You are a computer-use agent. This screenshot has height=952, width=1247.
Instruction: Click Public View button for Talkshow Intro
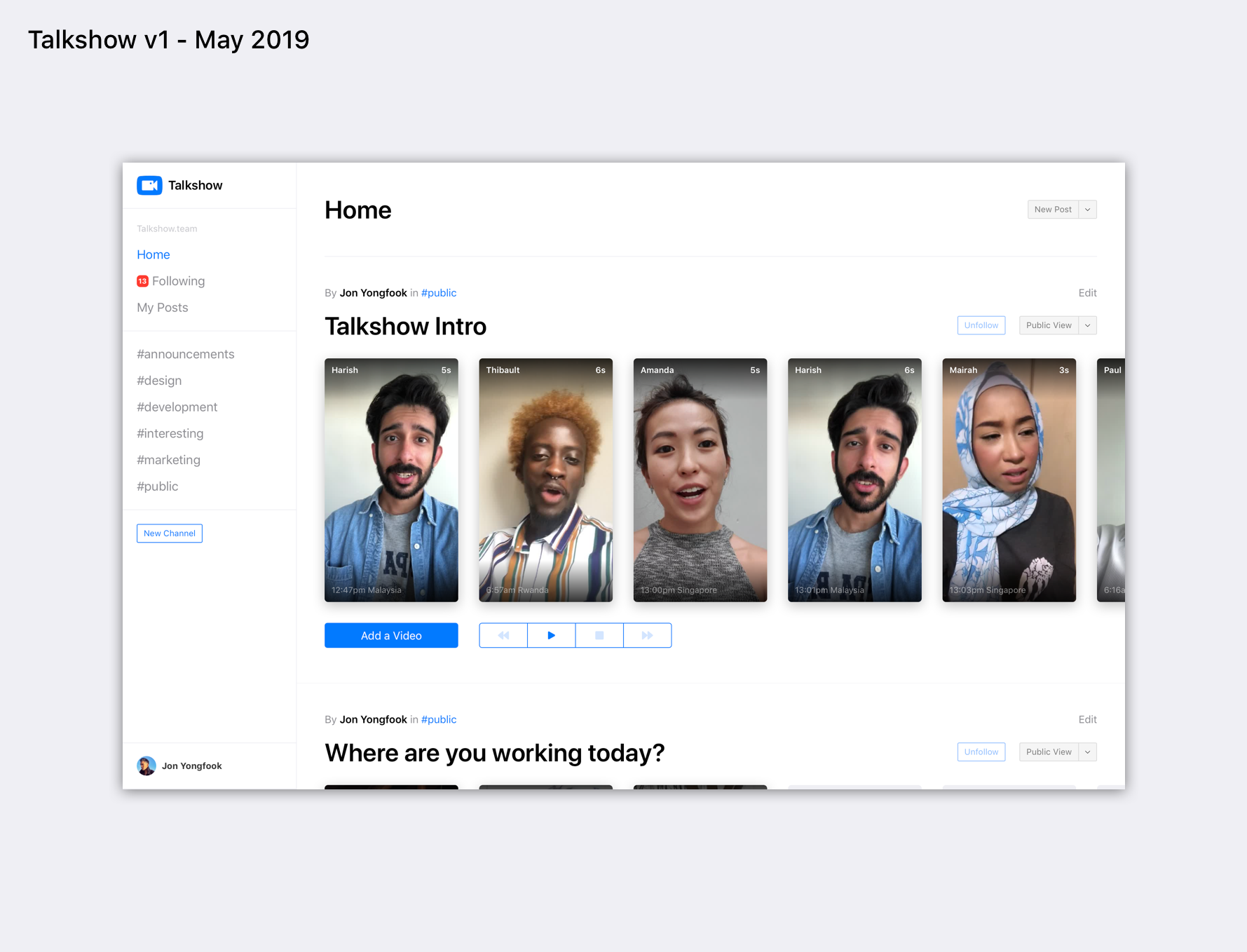coord(1049,325)
